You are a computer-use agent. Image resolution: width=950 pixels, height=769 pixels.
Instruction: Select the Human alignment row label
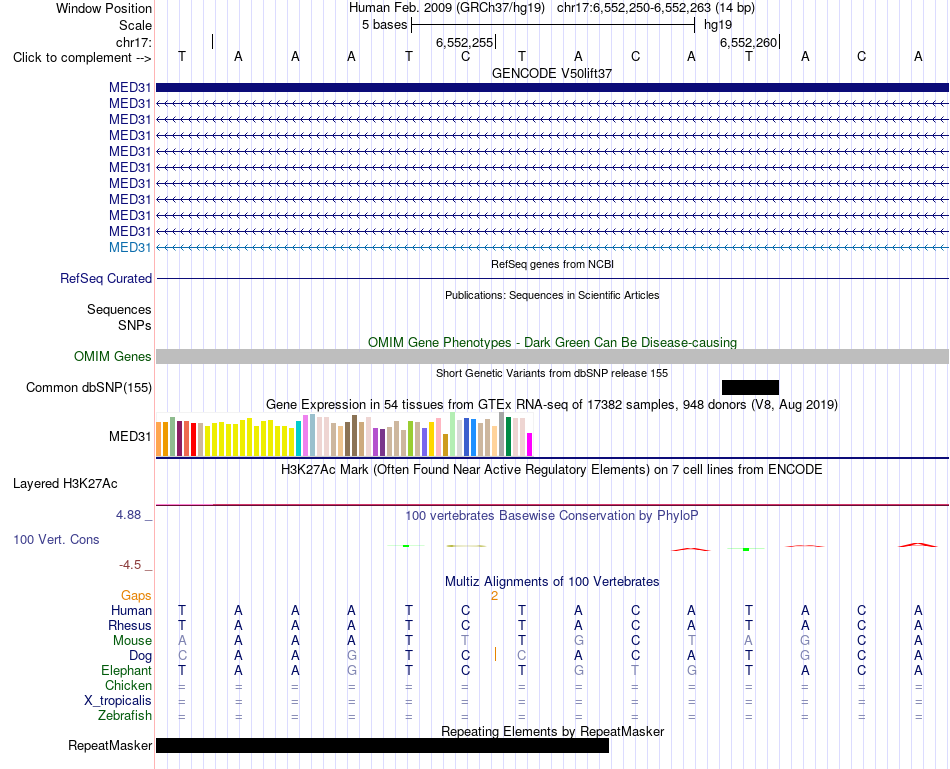pos(131,610)
